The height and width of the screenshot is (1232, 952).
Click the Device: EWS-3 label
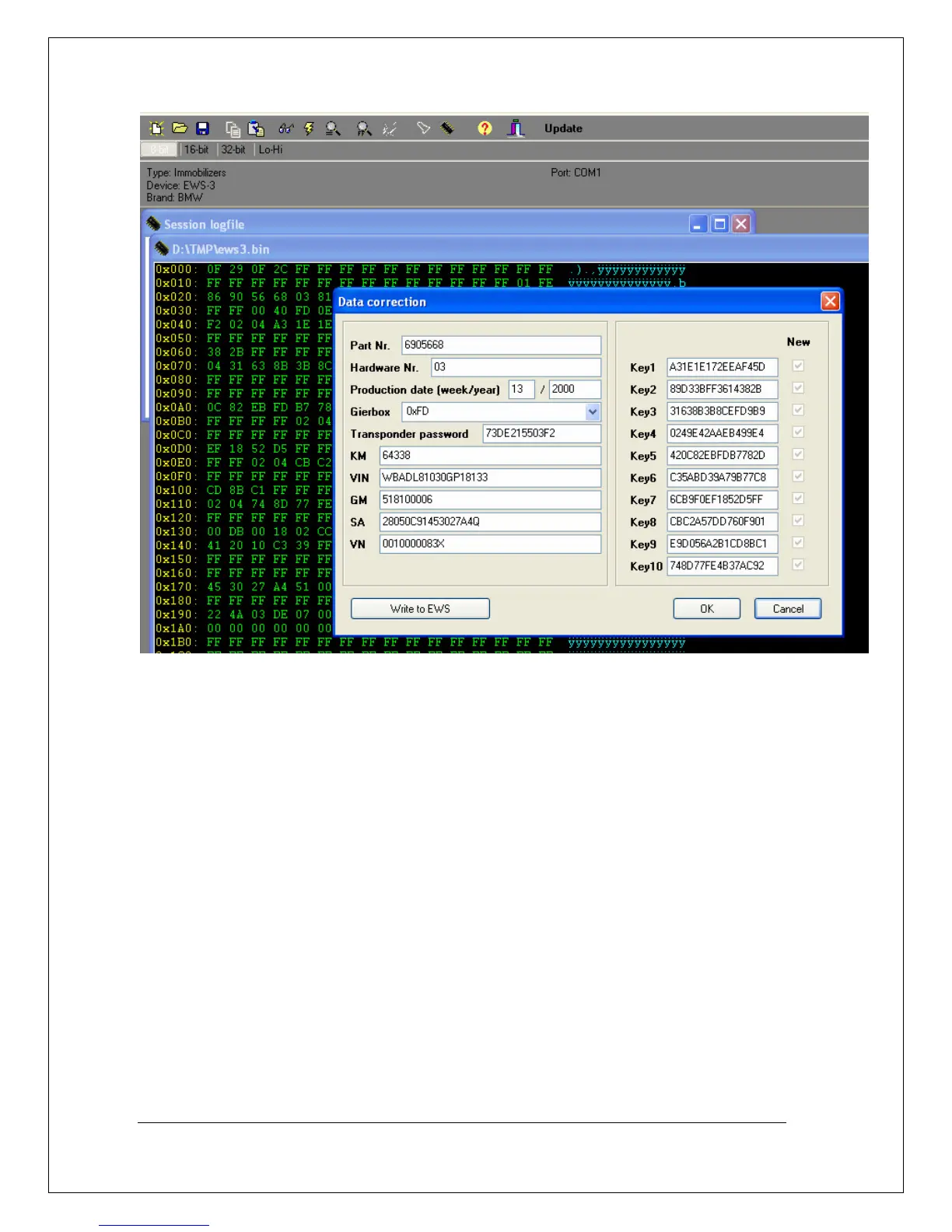coord(180,185)
